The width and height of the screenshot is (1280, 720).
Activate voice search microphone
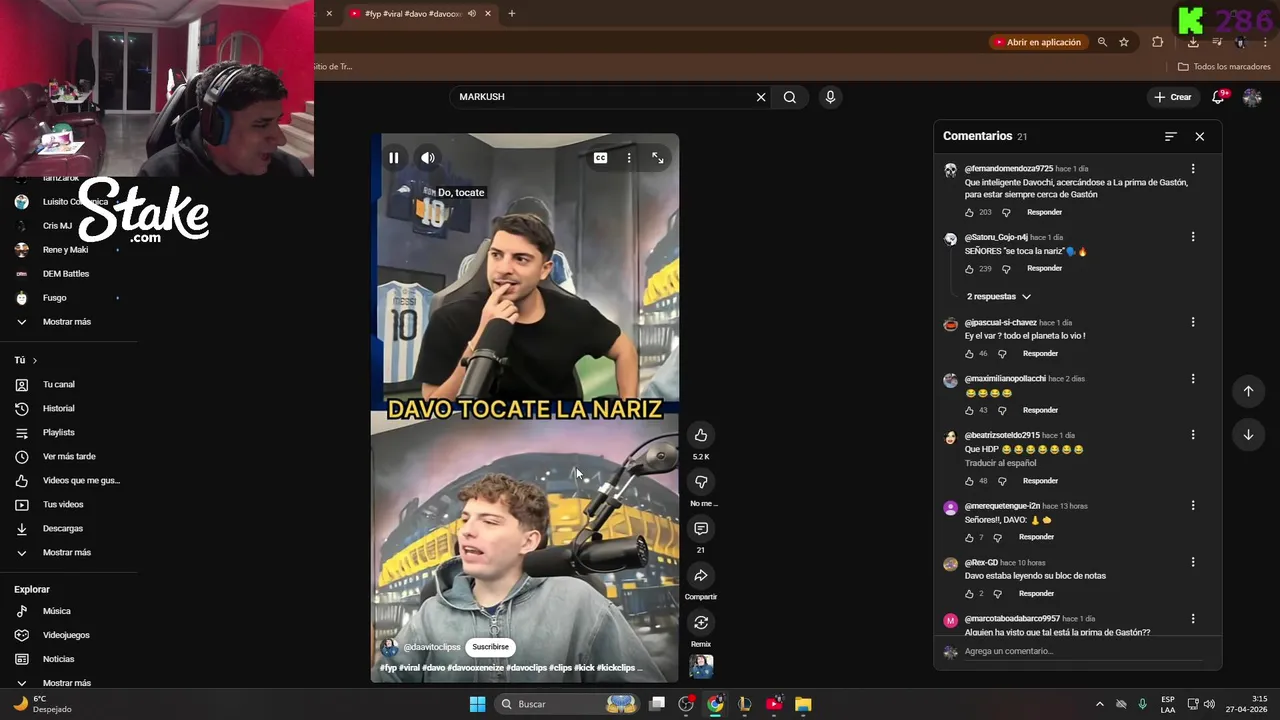830,97
